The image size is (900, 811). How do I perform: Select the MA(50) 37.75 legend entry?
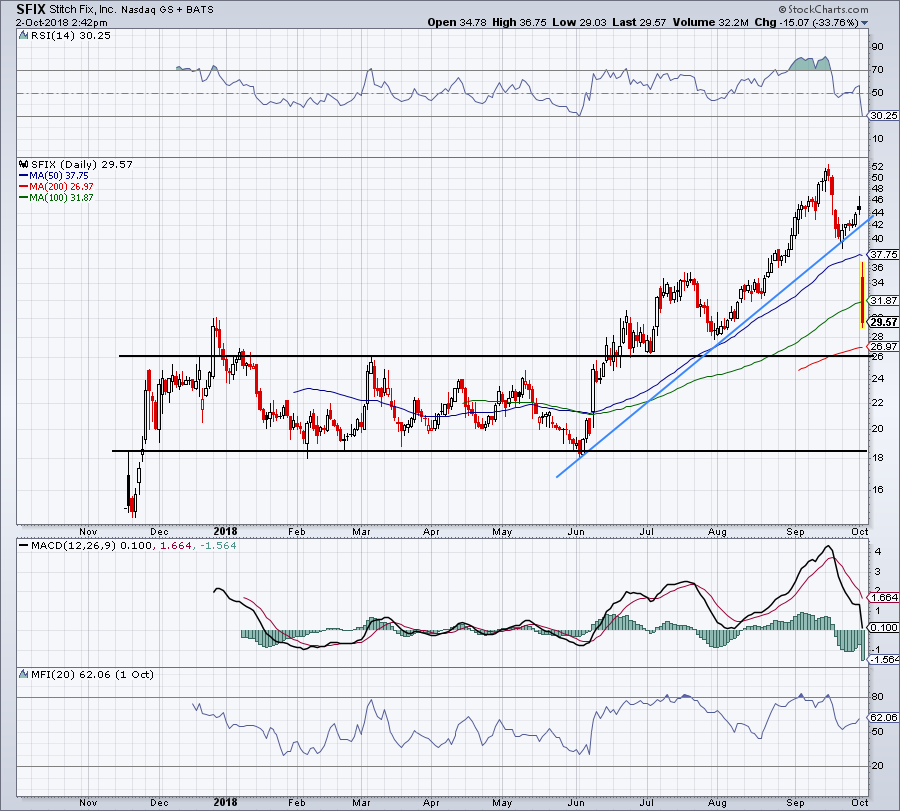pyautogui.click(x=54, y=176)
